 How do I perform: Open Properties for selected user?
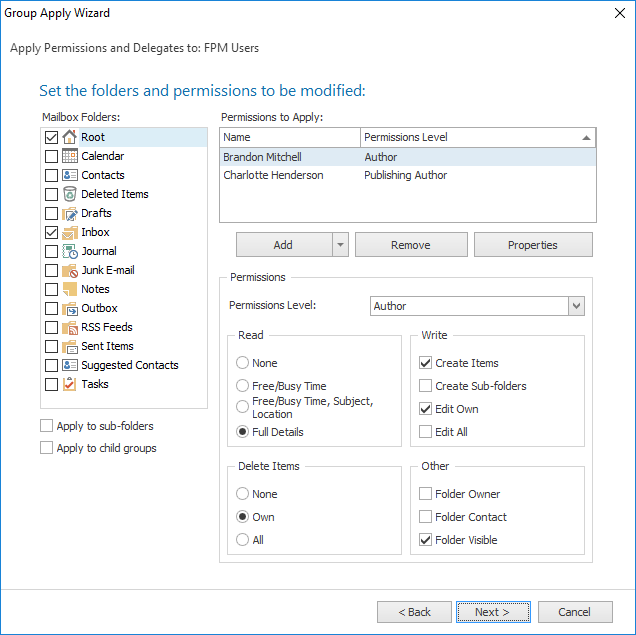[x=533, y=245]
